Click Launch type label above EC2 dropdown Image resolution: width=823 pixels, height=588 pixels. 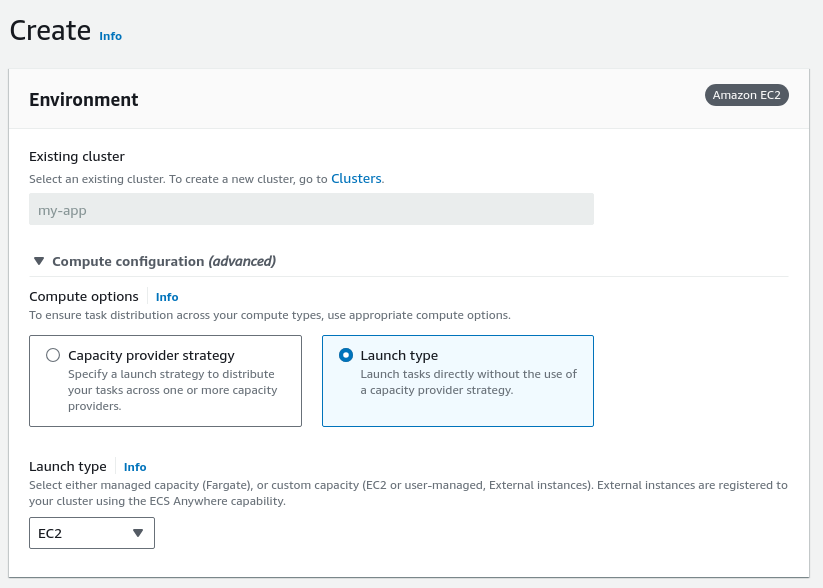(x=68, y=467)
